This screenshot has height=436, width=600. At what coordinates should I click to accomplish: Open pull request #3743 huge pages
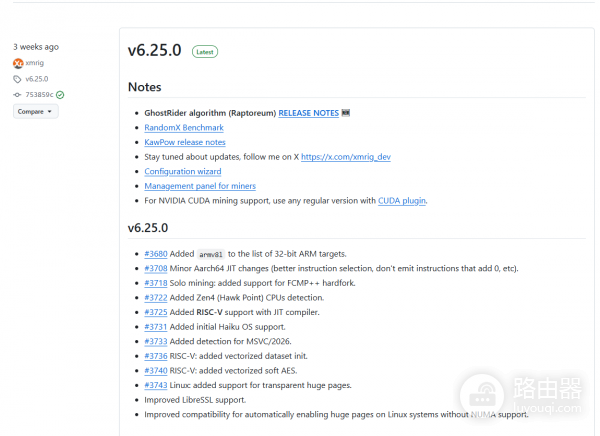[155, 385]
